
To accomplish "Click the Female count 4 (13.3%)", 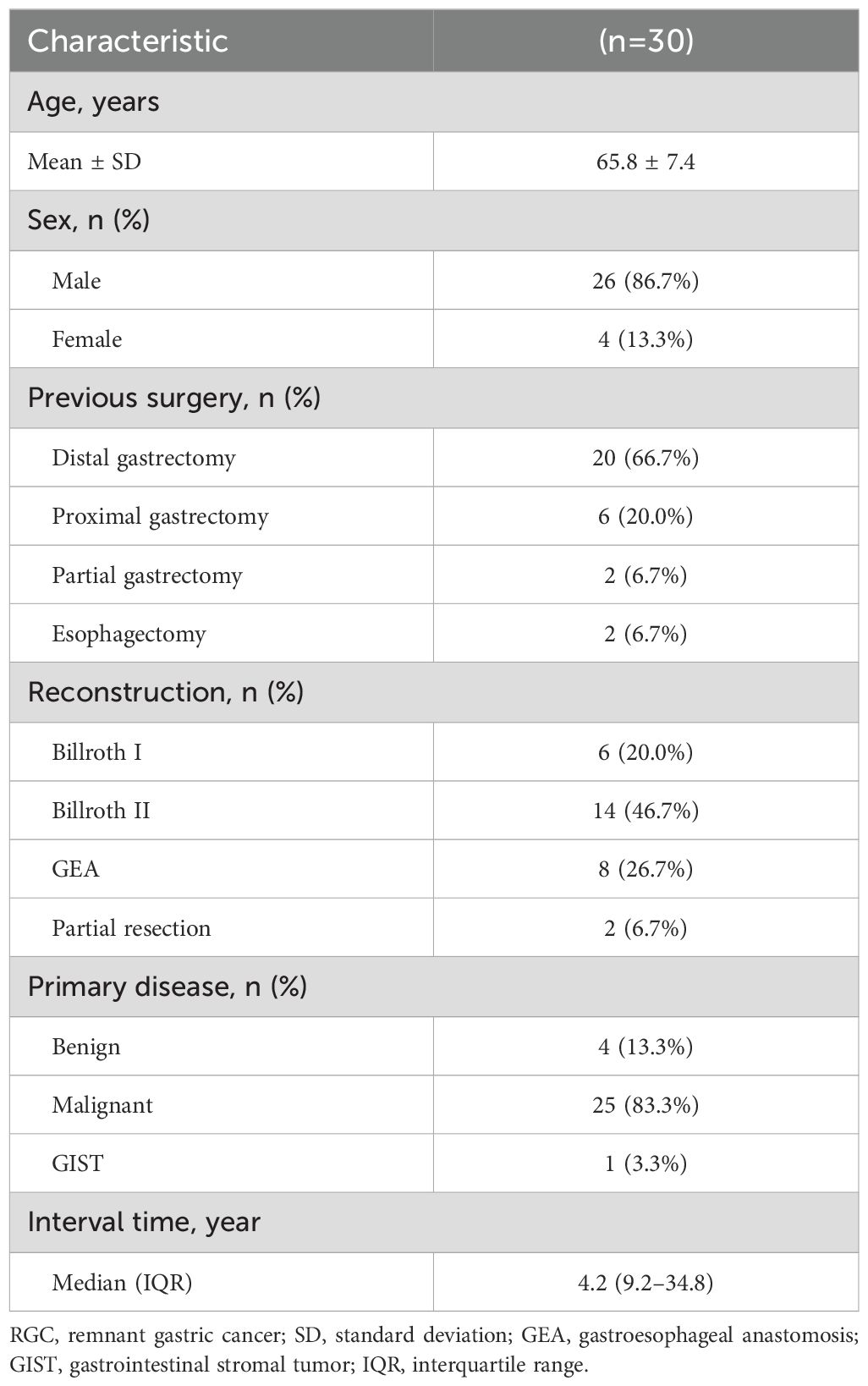I will (x=646, y=339).
